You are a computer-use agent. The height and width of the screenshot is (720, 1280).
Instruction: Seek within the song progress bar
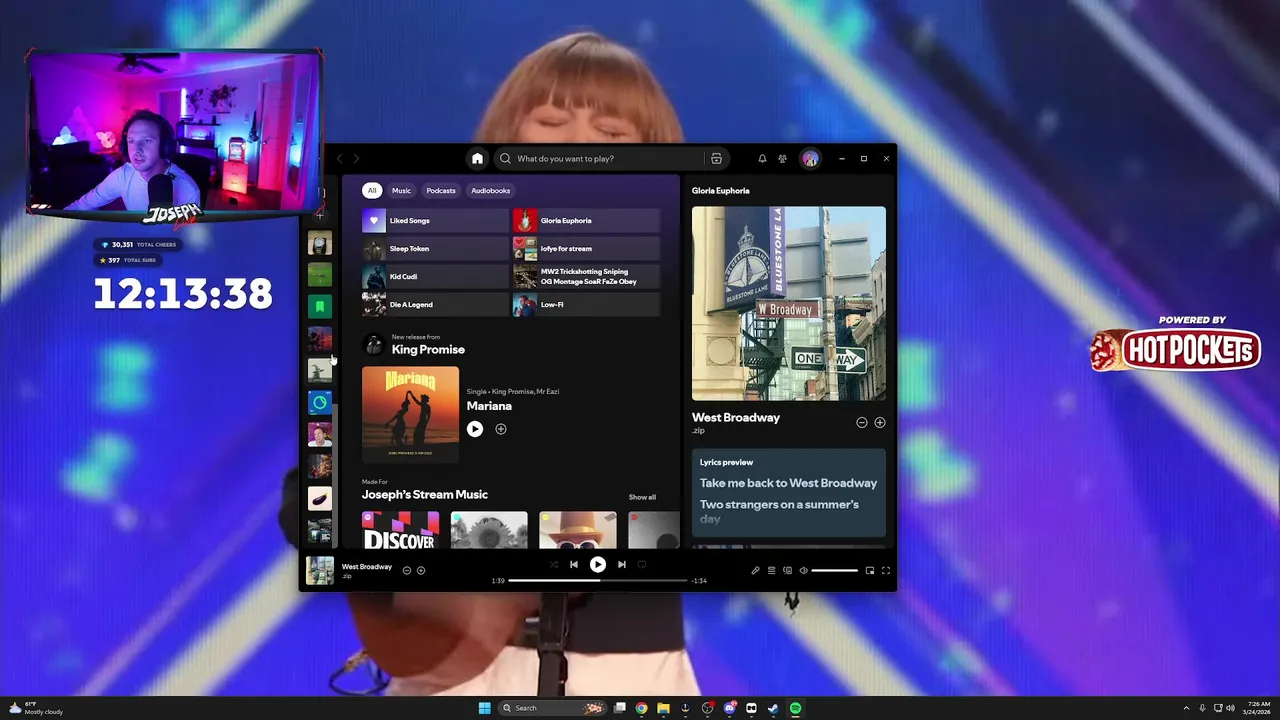click(598, 580)
